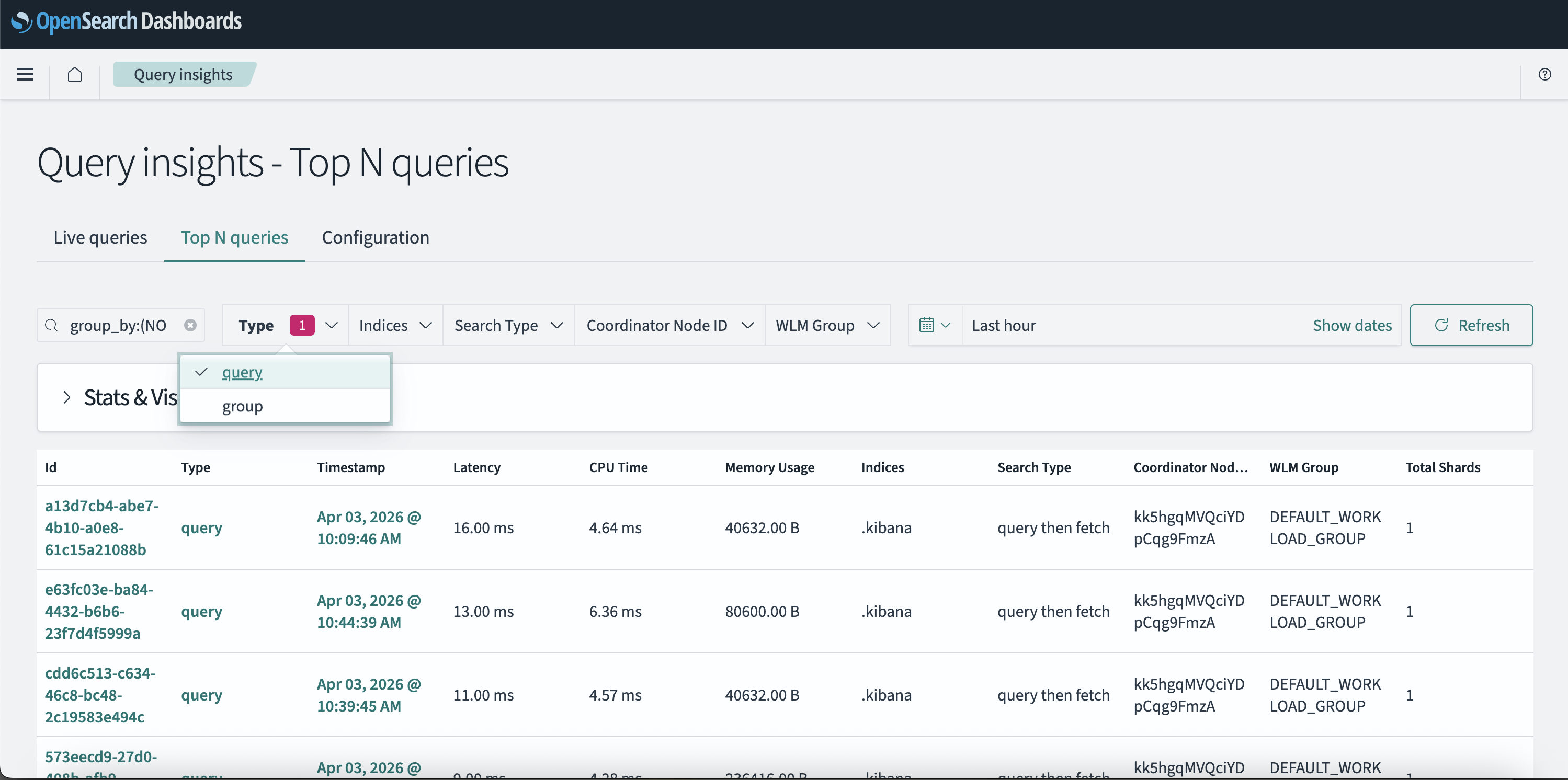
Task: Click the 6.36 ms CPU time cell
Action: [615, 612]
